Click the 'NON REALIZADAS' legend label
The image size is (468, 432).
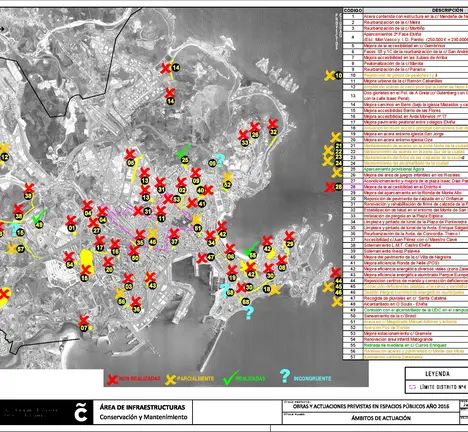pos(140,379)
